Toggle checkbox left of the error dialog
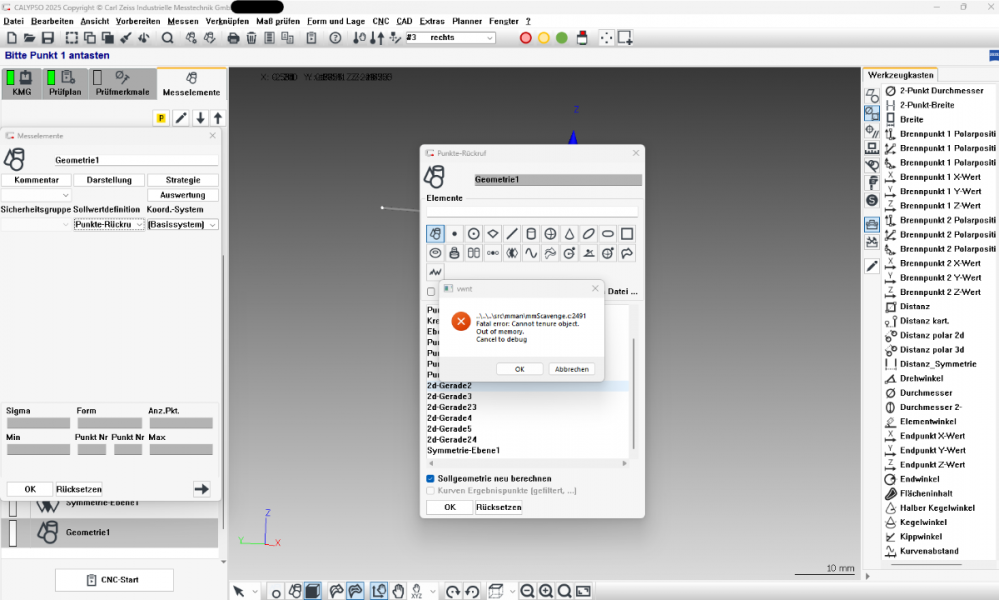999x600 pixels. [431, 292]
